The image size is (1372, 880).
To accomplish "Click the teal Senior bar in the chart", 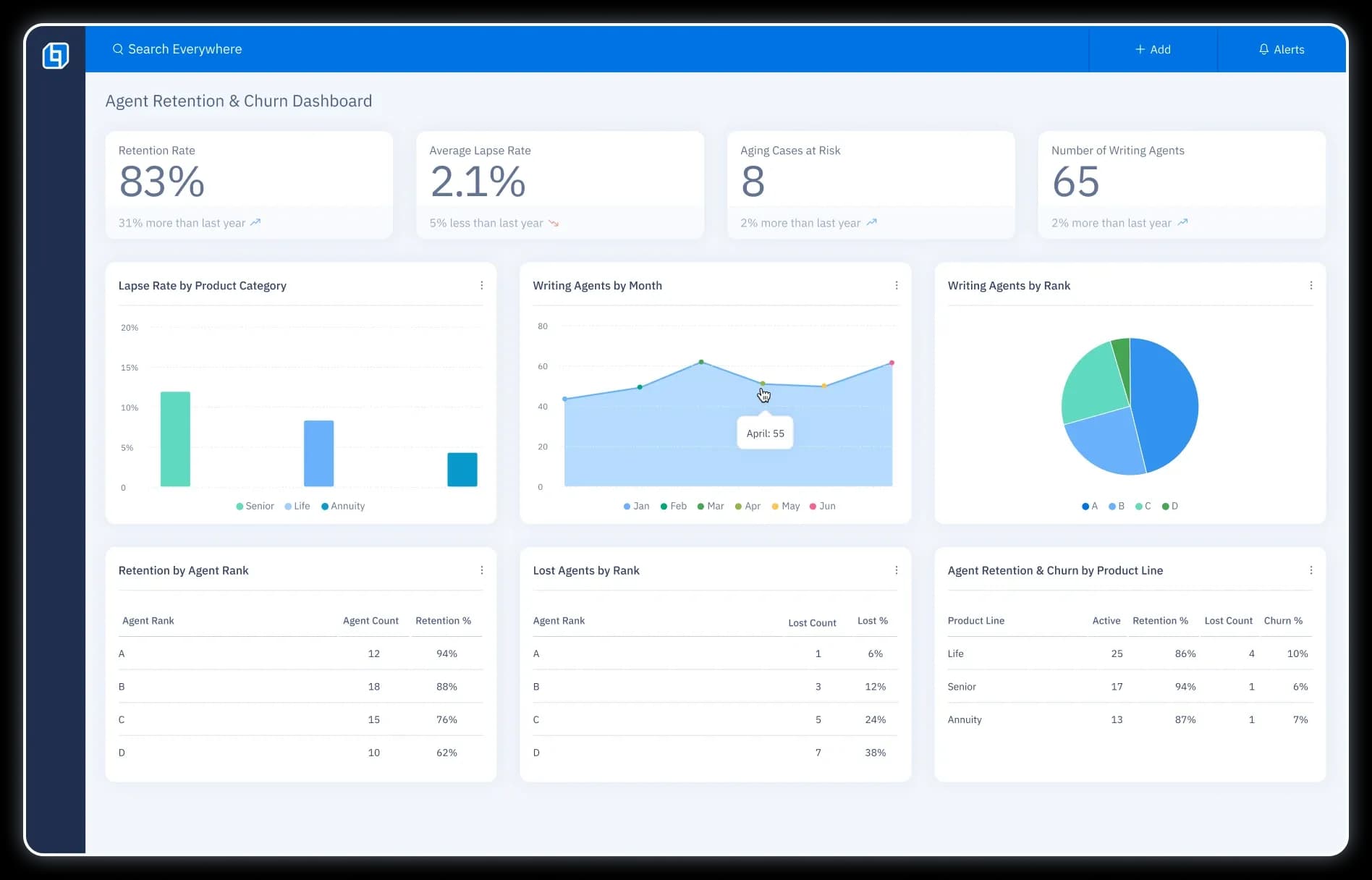I will pyautogui.click(x=175, y=439).
